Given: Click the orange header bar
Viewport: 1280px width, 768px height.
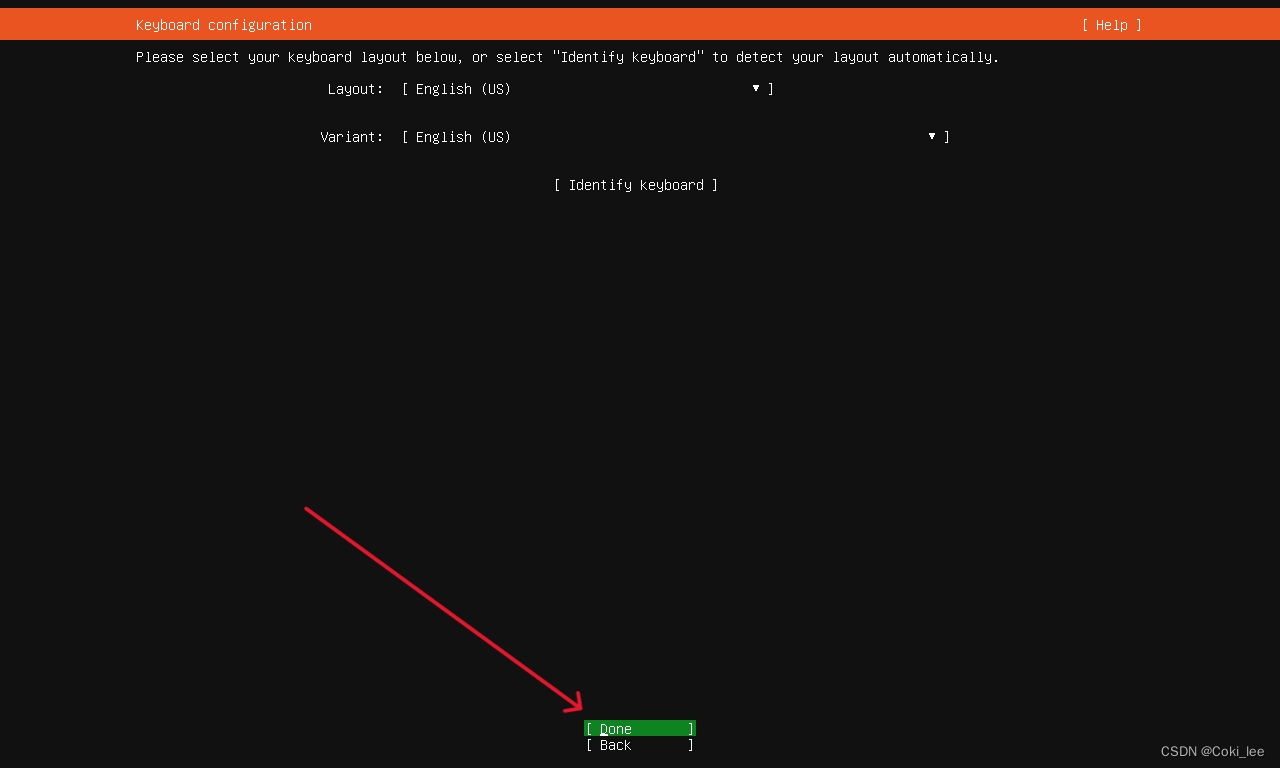Looking at the screenshot, I should pos(640,24).
